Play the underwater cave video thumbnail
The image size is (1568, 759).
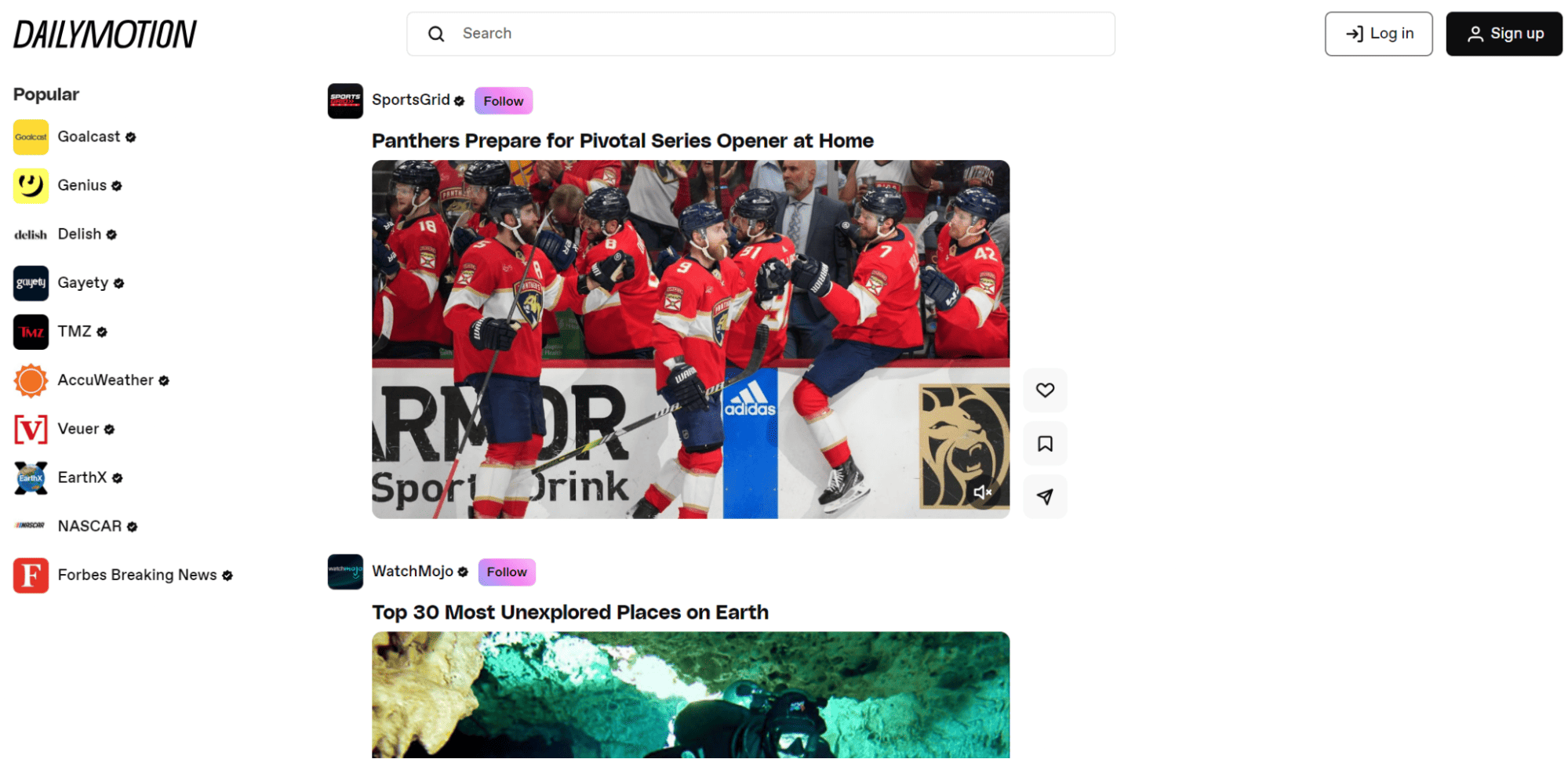[690, 695]
